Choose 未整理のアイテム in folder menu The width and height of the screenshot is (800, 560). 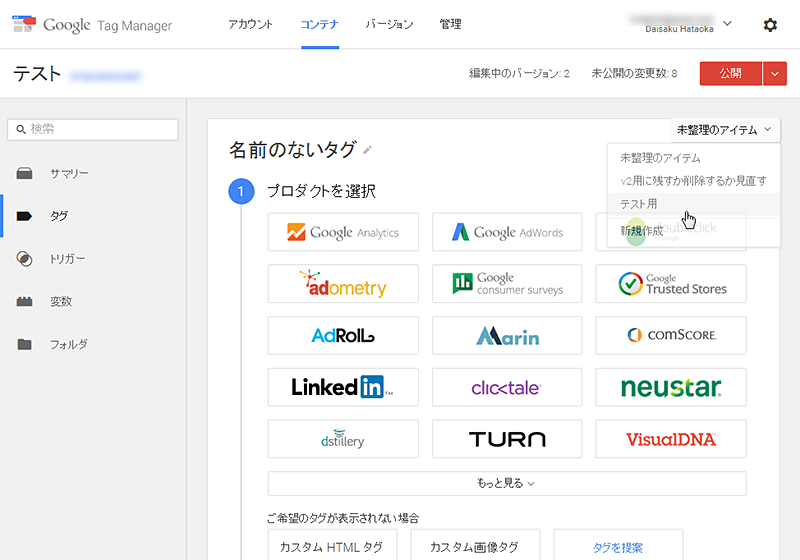[x=693, y=158]
